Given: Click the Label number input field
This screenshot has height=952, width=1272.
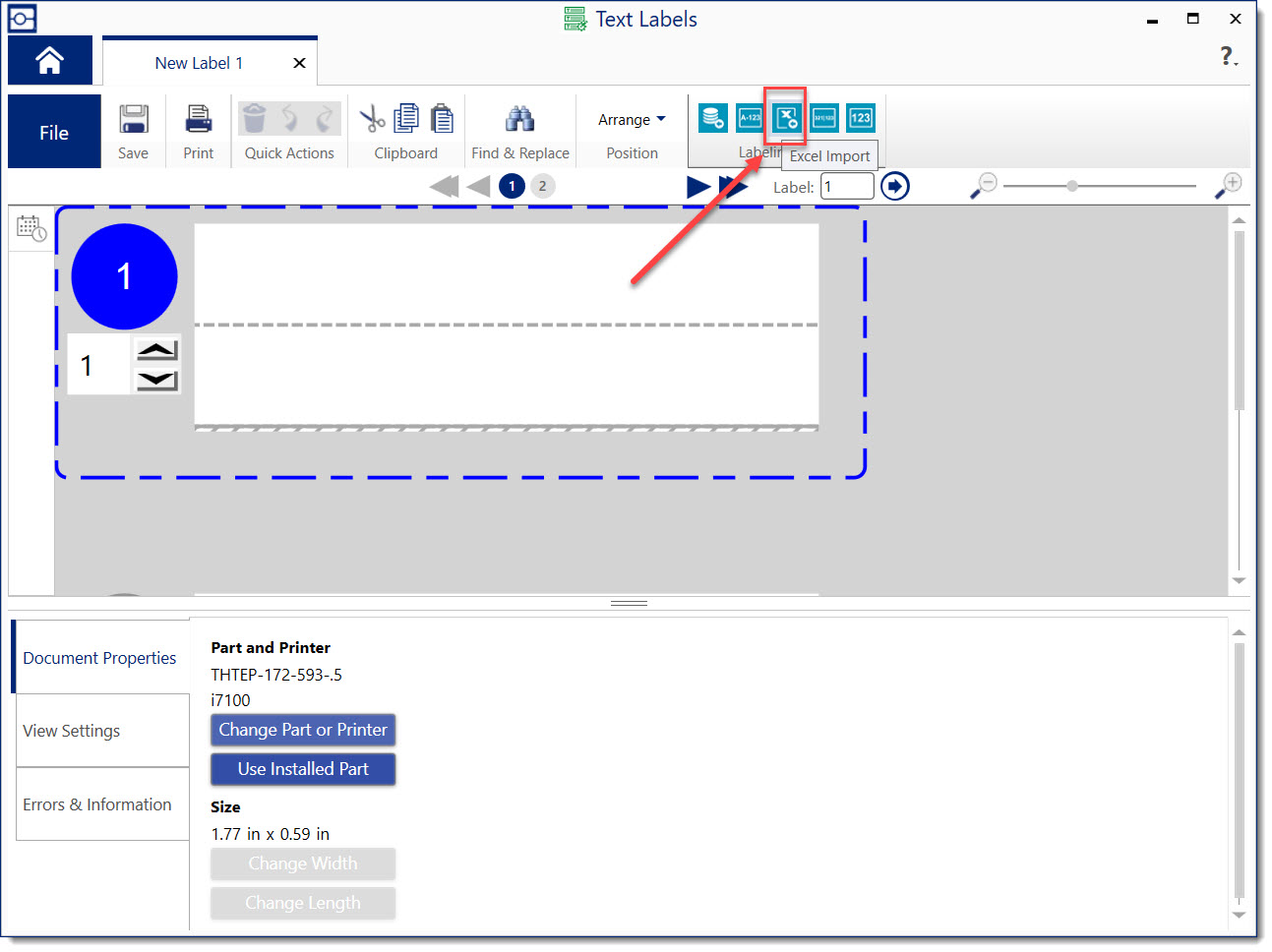Looking at the screenshot, I should [x=847, y=187].
